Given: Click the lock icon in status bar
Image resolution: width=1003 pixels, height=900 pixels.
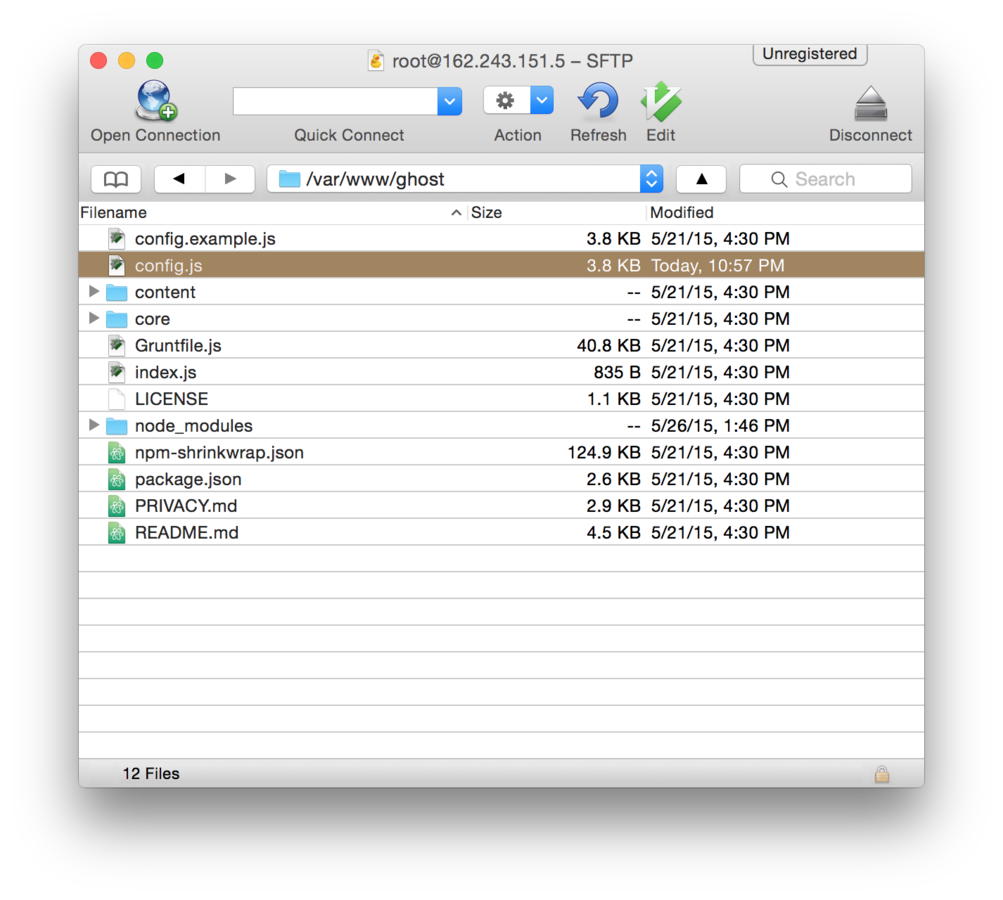Looking at the screenshot, I should 881,774.
